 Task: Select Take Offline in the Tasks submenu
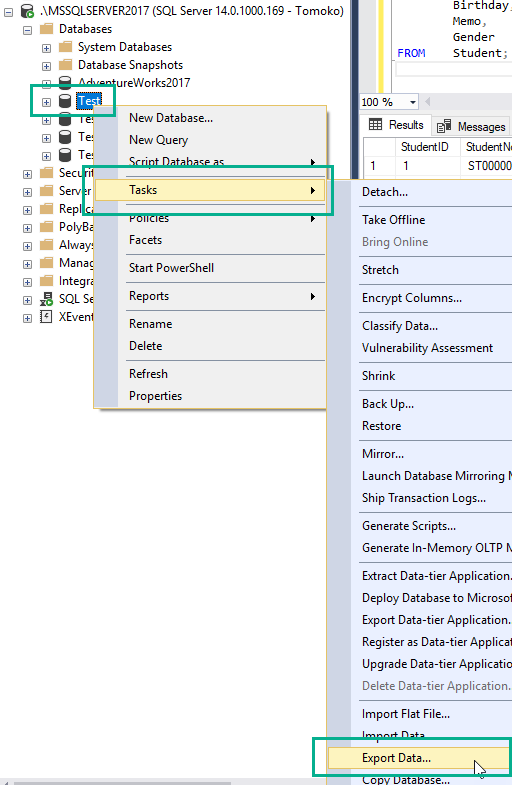pyautogui.click(x=420, y=220)
